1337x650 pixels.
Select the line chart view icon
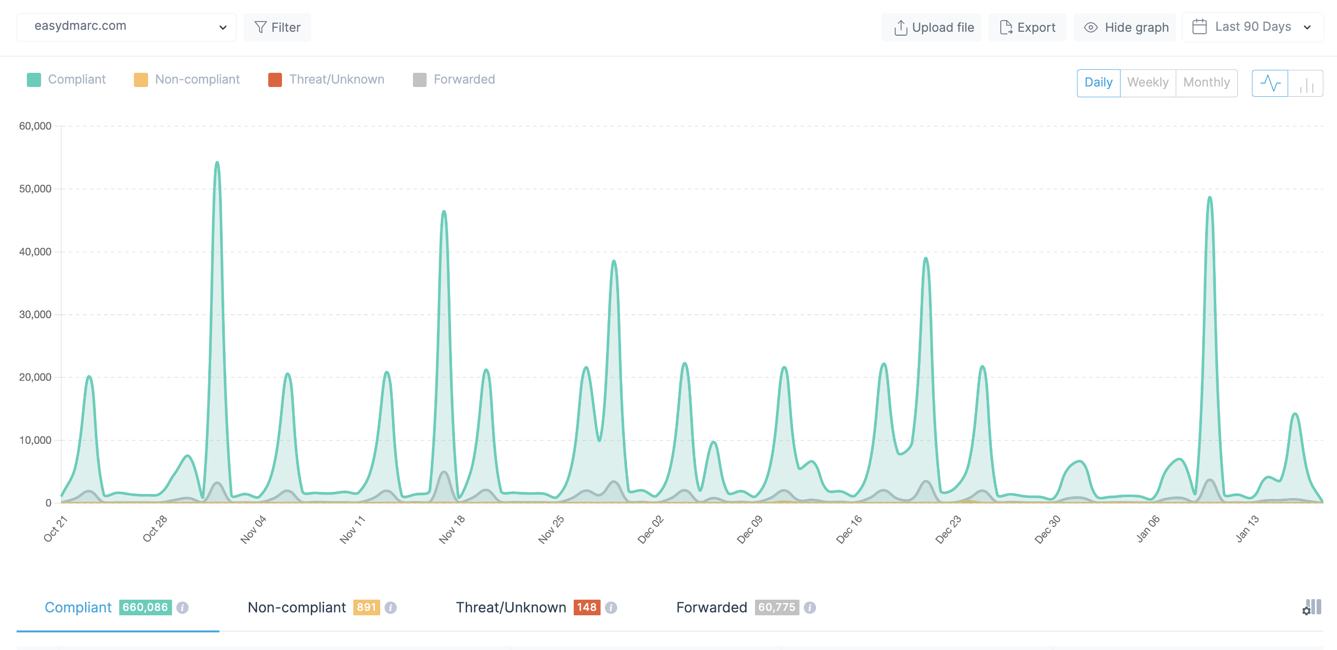click(1270, 83)
